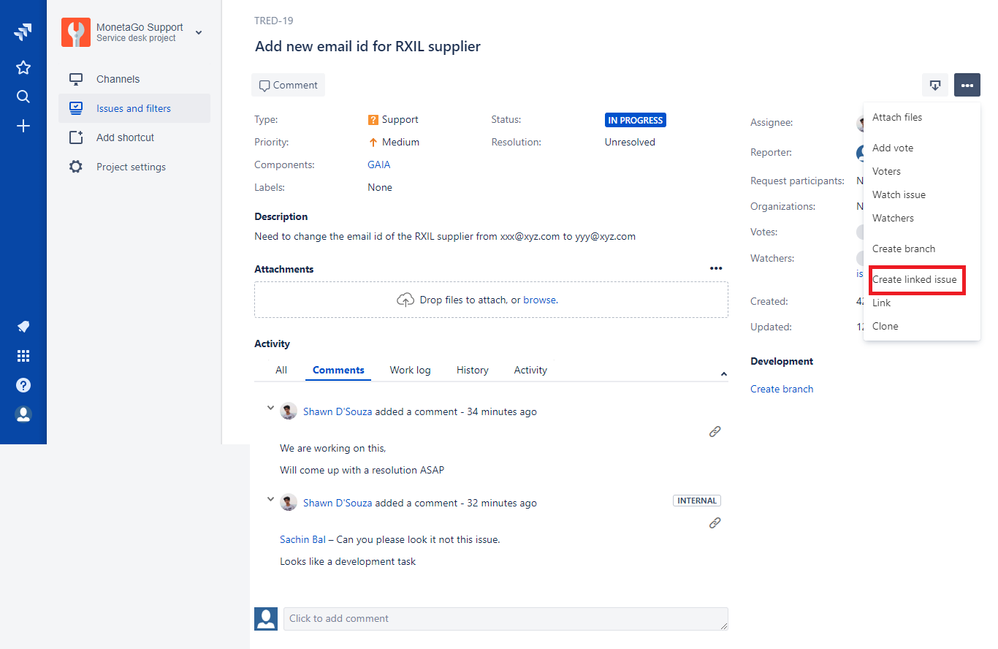Click the Click to add comment field
This screenshot has height=649, width=998.
coord(505,618)
